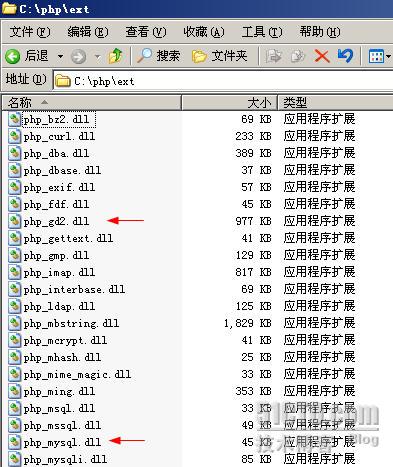
Task: Click the Up folder icon
Action: 116,56
